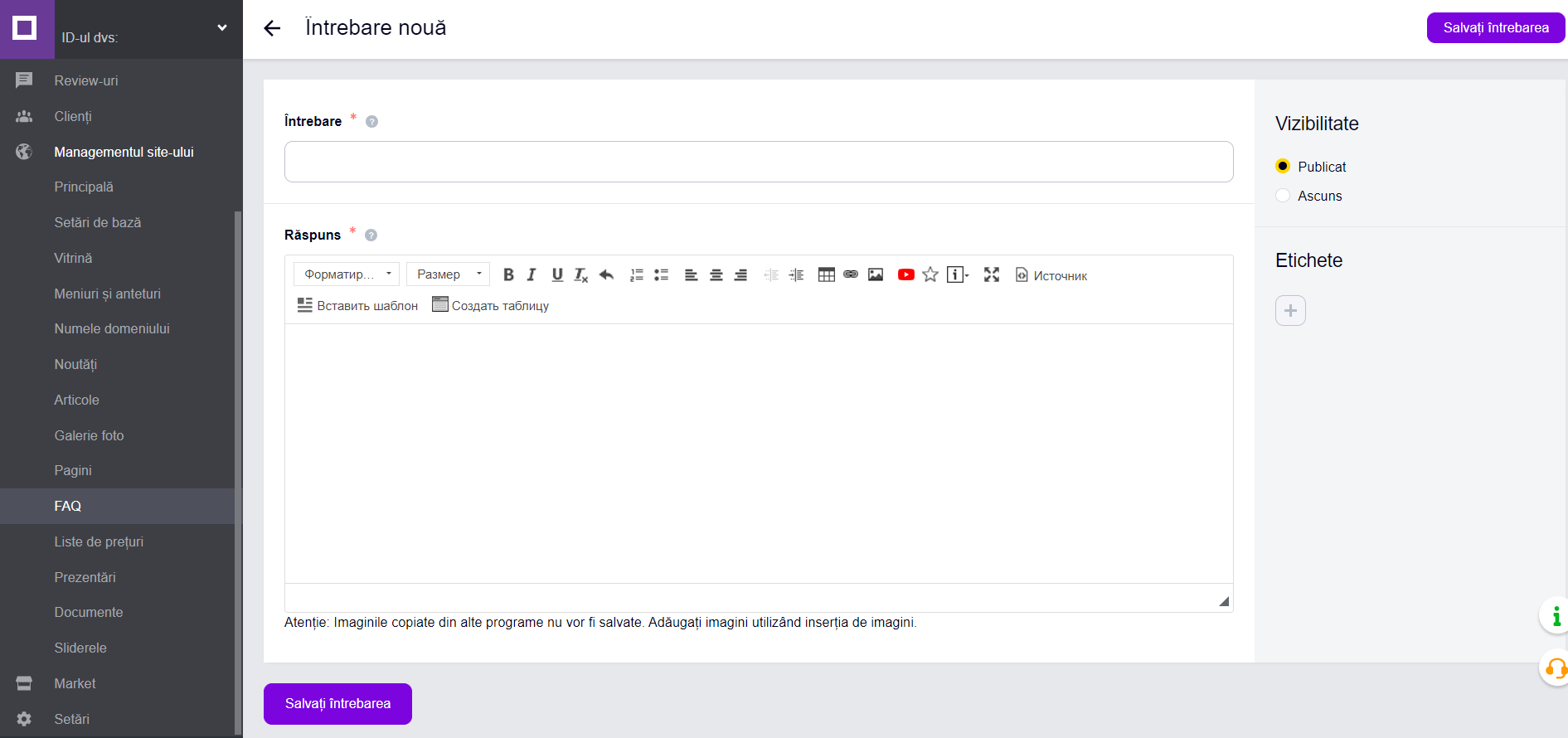Screen dimensions: 1568x738
Task: Center align the text
Action: pos(716,274)
